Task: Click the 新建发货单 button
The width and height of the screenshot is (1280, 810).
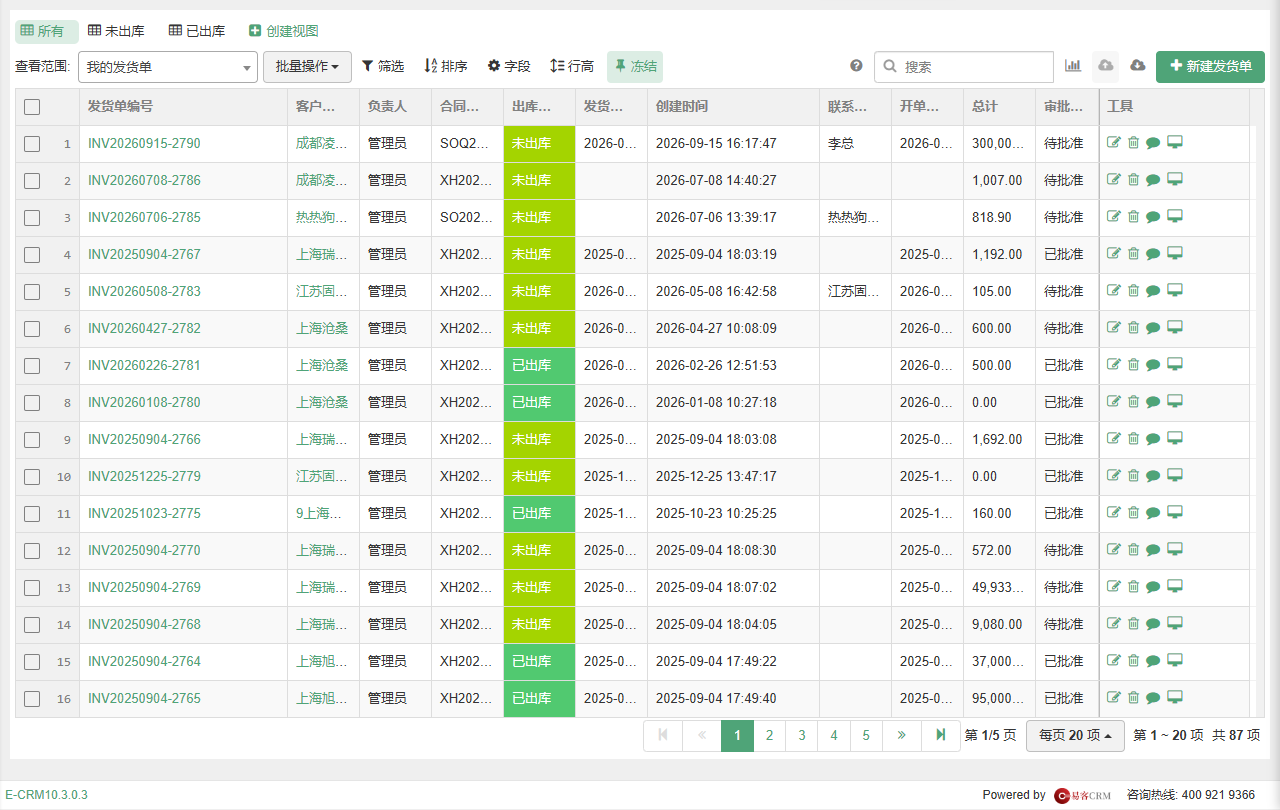Action: pos(1210,66)
